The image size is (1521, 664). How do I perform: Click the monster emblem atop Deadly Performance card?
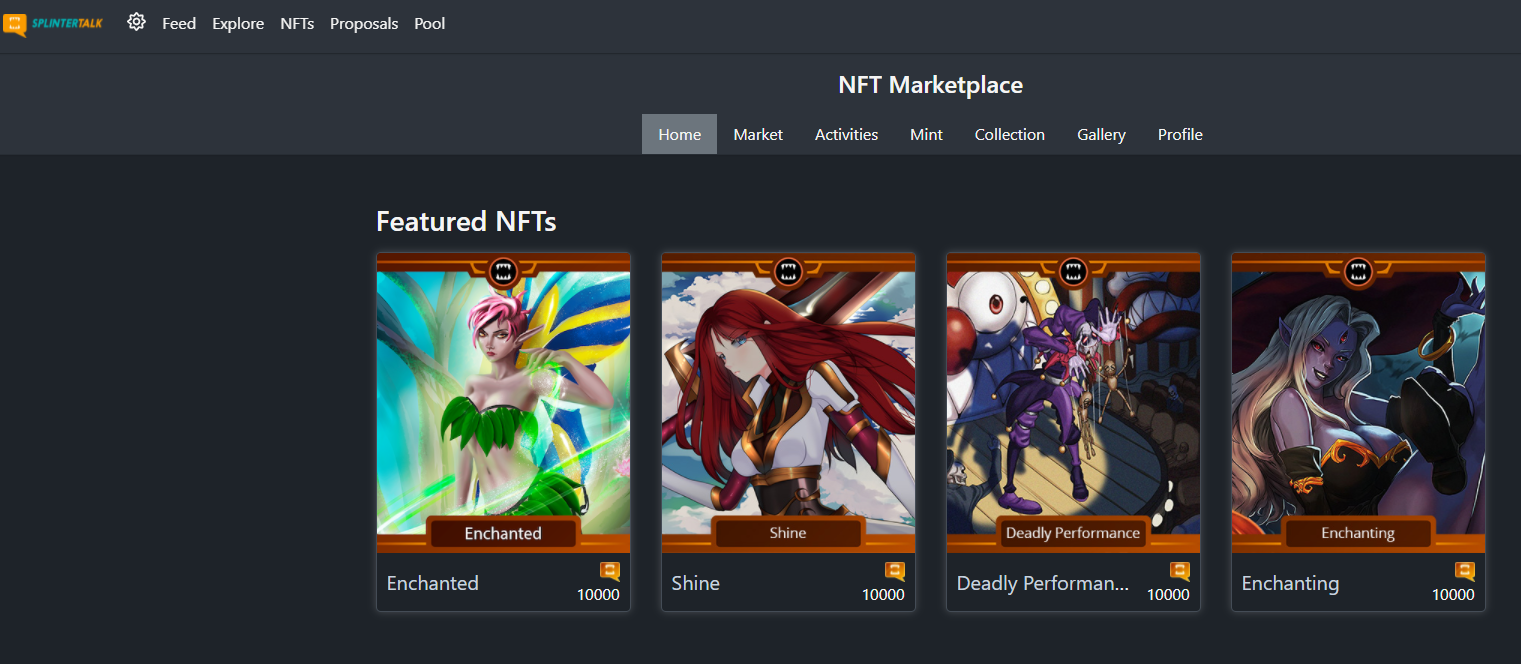pos(1073,270)
